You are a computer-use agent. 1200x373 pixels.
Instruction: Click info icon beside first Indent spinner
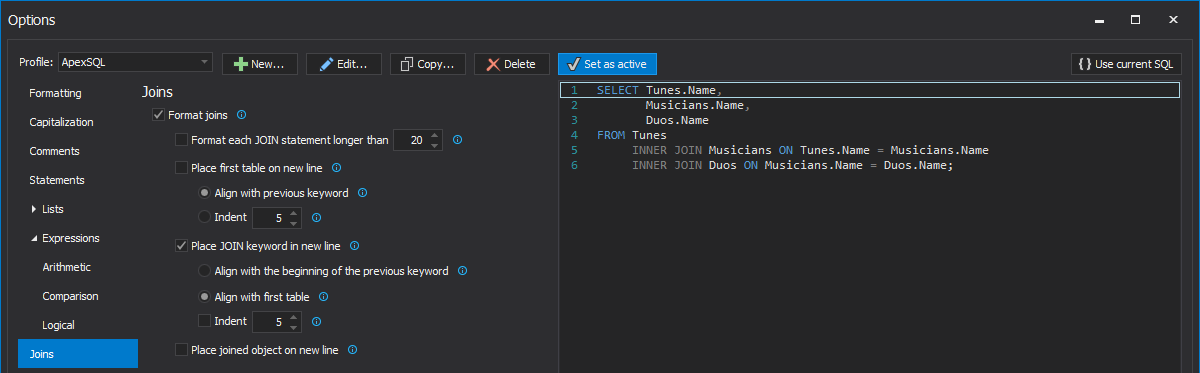pyautogui.click(x=316, y=217)
